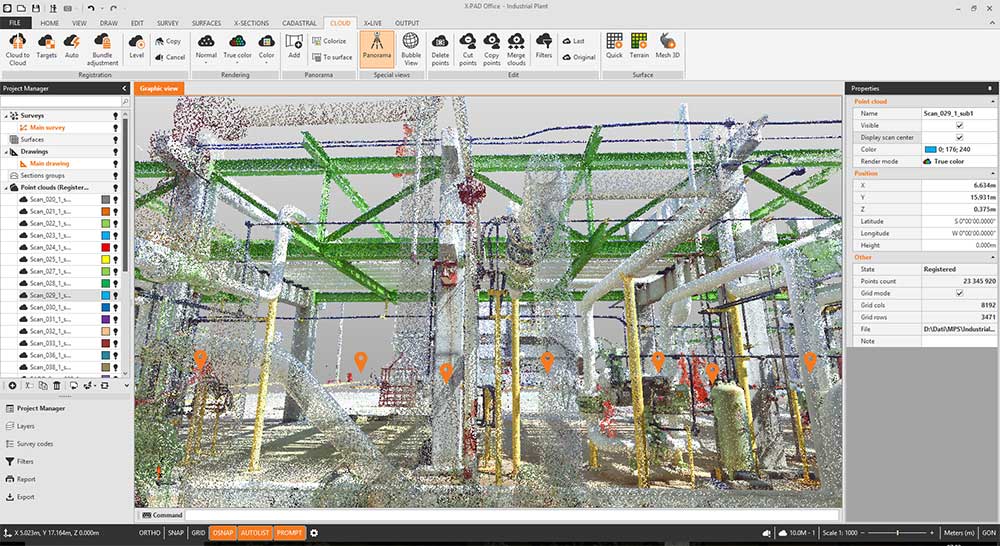Click Color swatch 0; 176; 240 in Properties
This screenshot has width=1000, height=546.
[x=930, y=149]
